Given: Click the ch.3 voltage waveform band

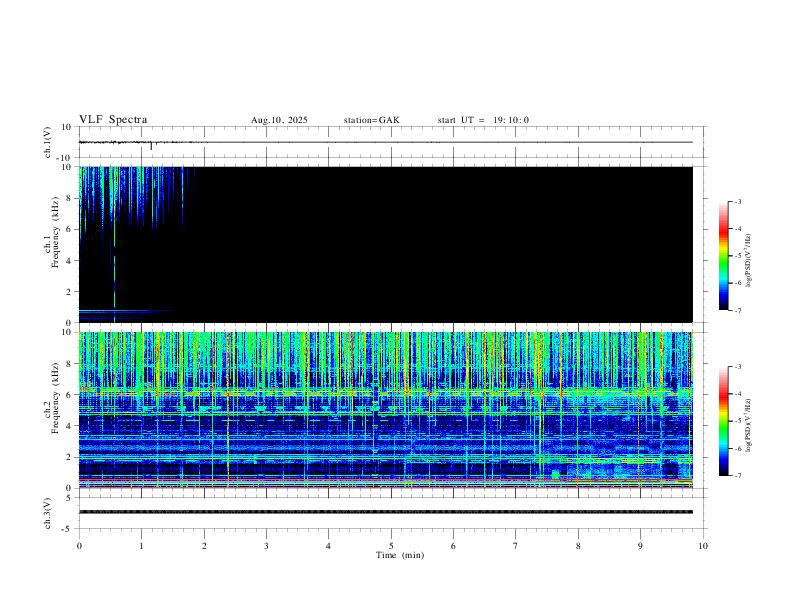Looking at the screenshot, I should [x=385, y=512].
